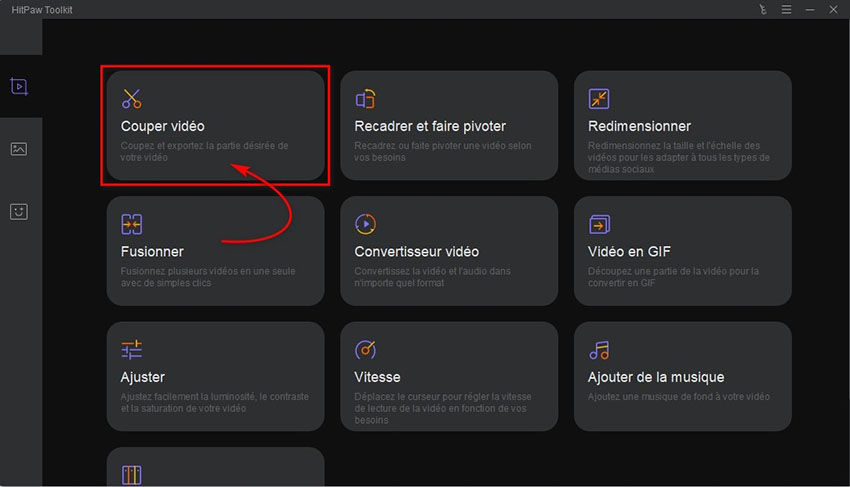Open the partially visible bottom tool card
The height and width of the screenshot is (487, 850).
[215, 468]
